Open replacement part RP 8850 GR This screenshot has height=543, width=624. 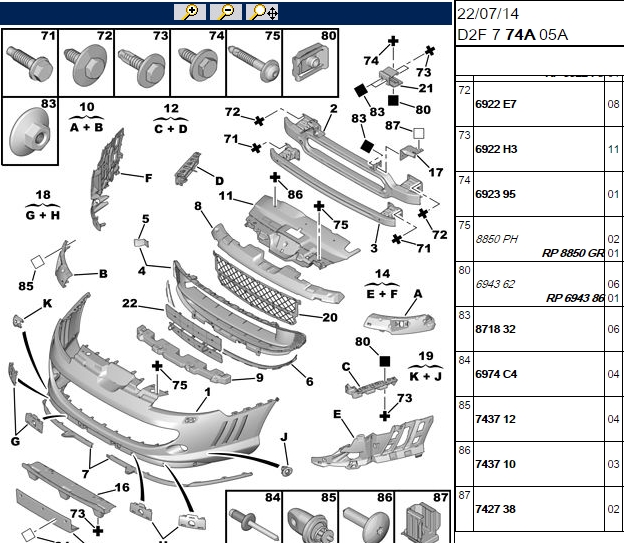573,253
